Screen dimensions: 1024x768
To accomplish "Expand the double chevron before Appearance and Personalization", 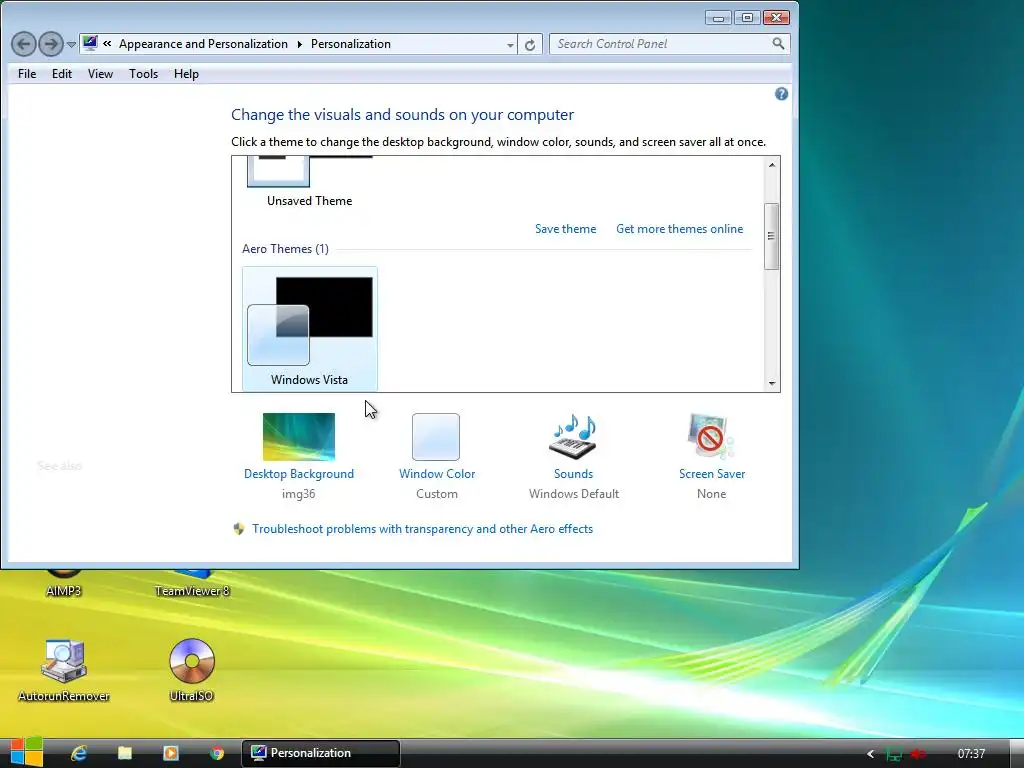I will click(x=107, y=44).
